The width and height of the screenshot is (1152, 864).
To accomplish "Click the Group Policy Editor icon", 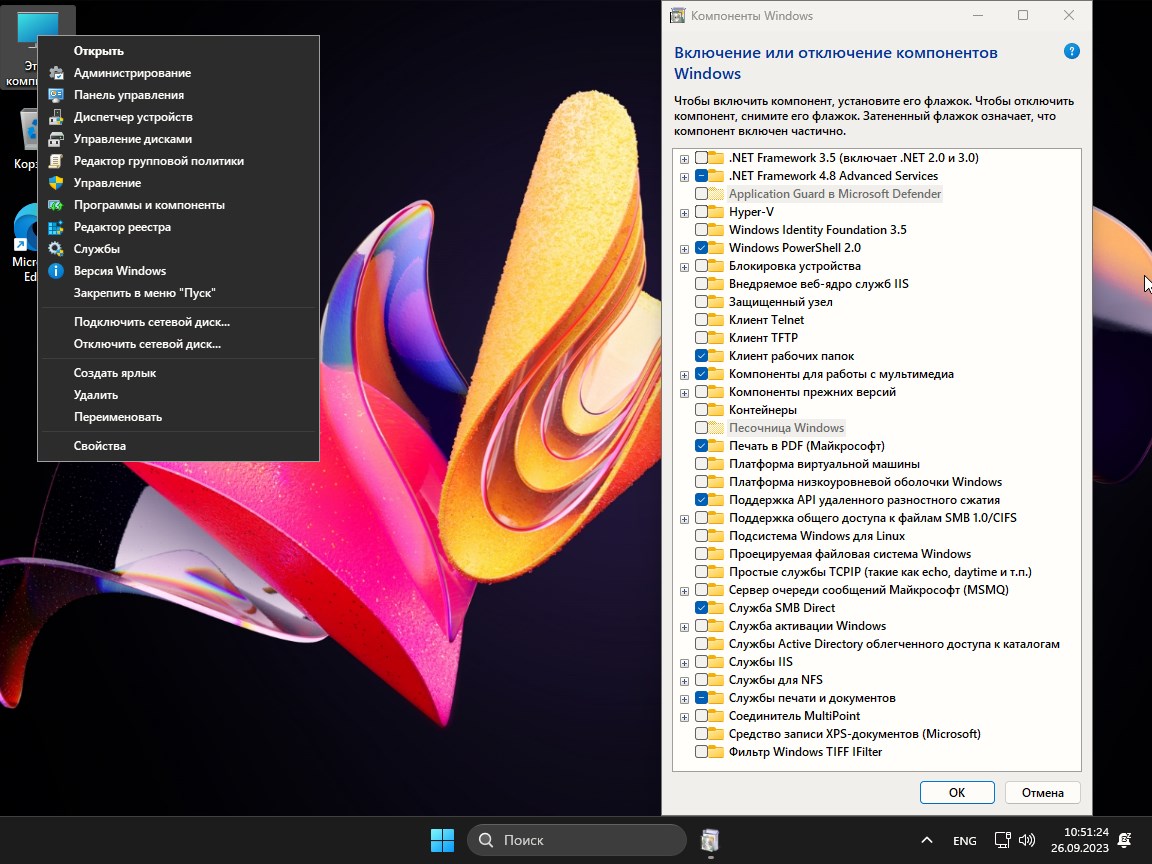I will [56, 161].
